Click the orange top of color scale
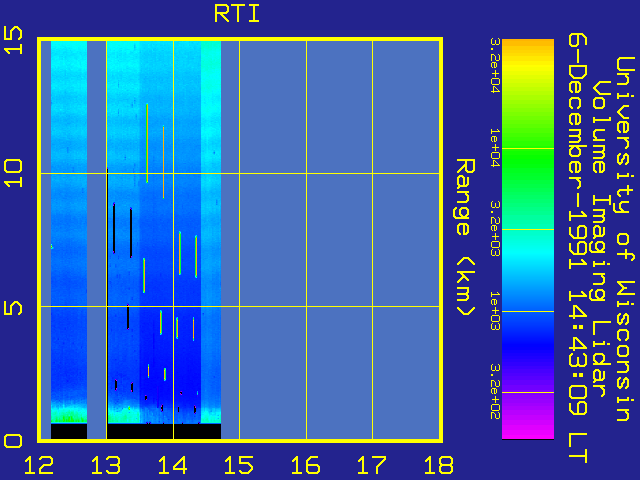The image size is (640, 480). pos(528,45)
